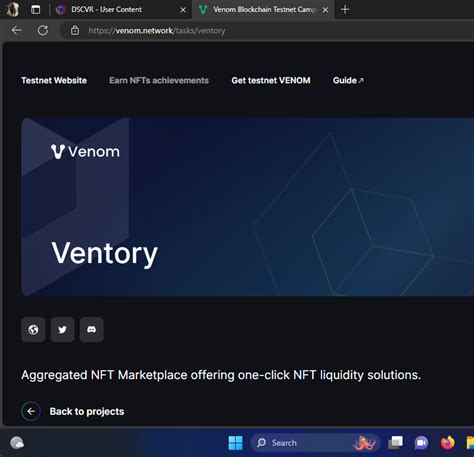Open Get testnet VENOM nav item
Image resolution: width=474 pixels, height=457 pixels.
coord(271,80)
